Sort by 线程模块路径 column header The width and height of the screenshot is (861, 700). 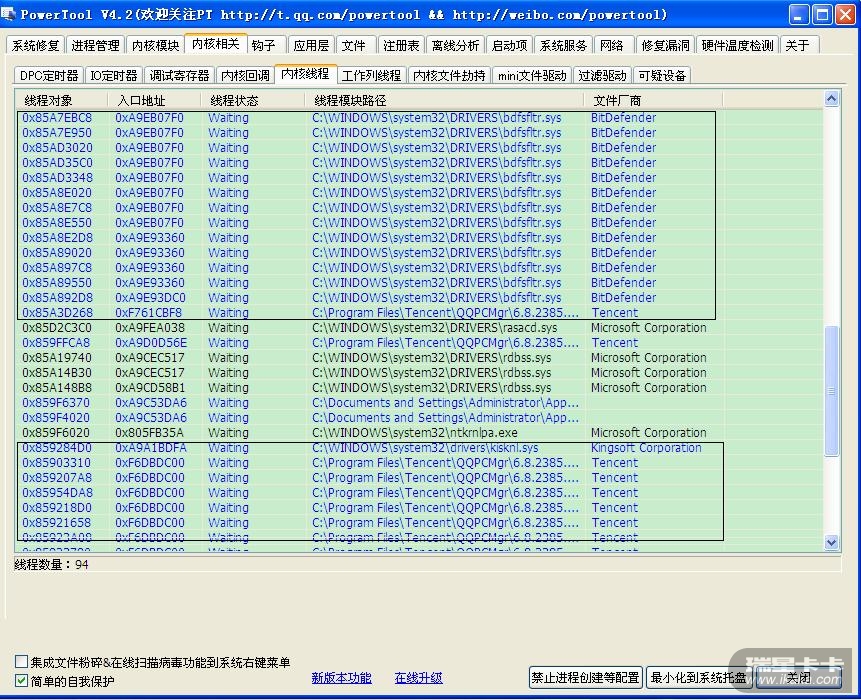click(444, 100)
